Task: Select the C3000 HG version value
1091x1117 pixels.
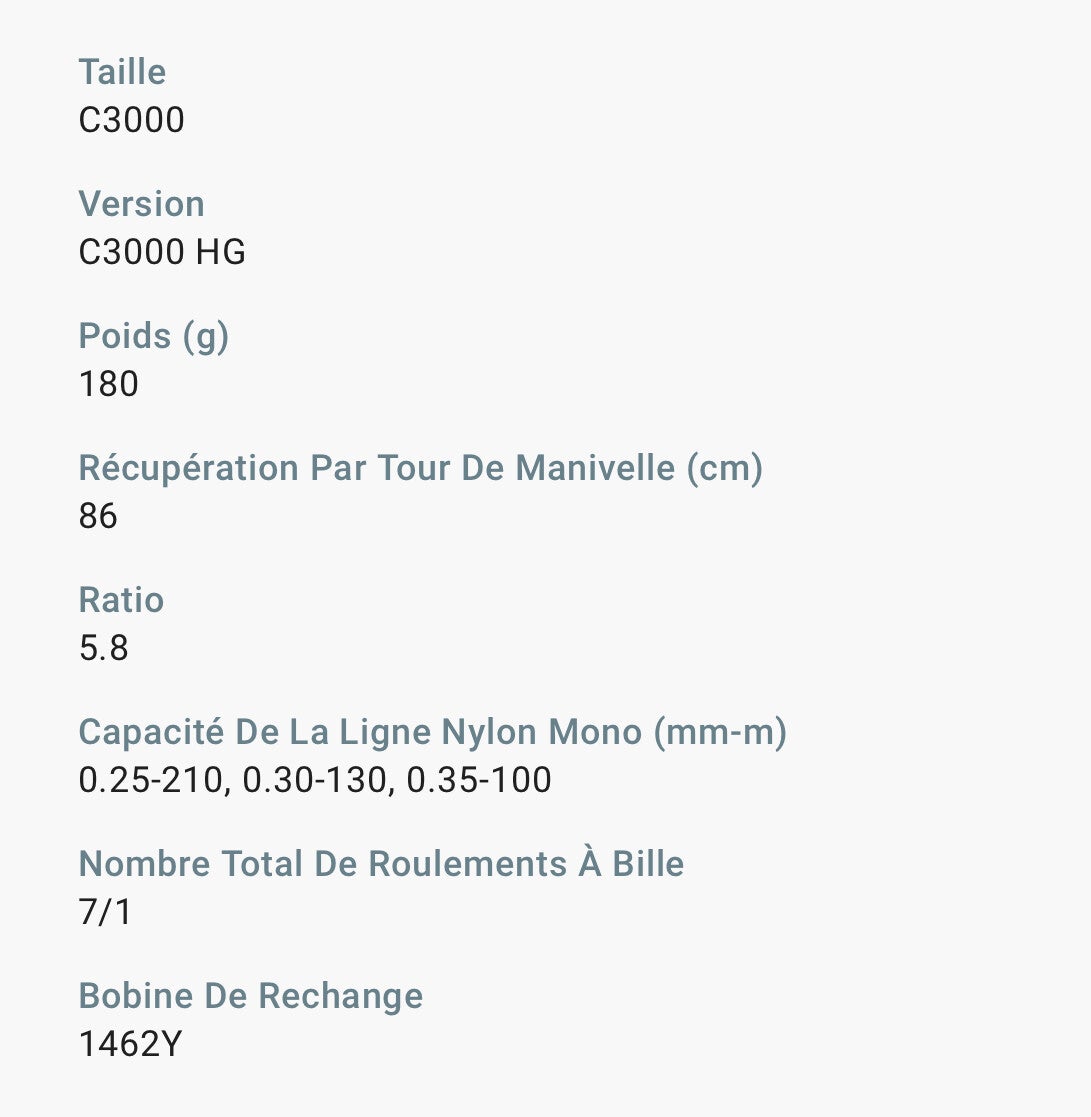Action: click(162, 252)
